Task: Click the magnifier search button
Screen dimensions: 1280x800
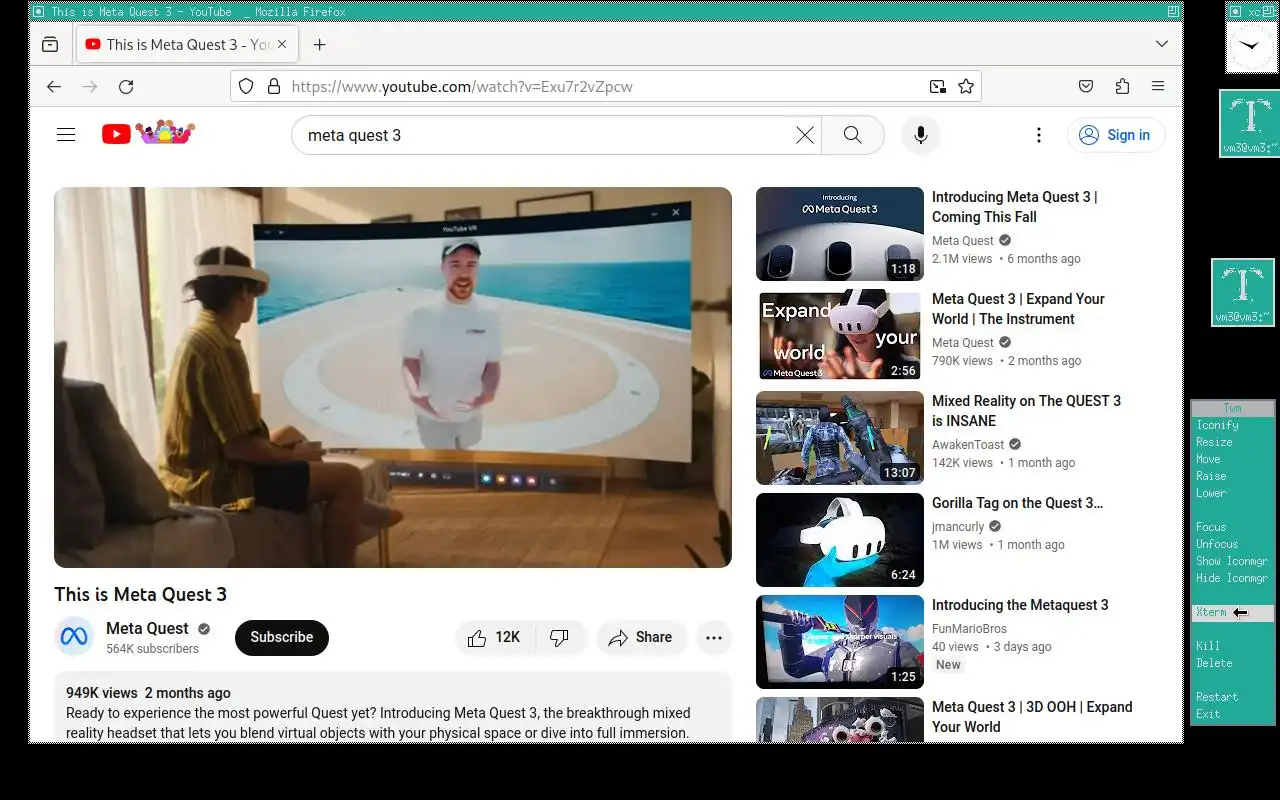Action: pos(853,135)
